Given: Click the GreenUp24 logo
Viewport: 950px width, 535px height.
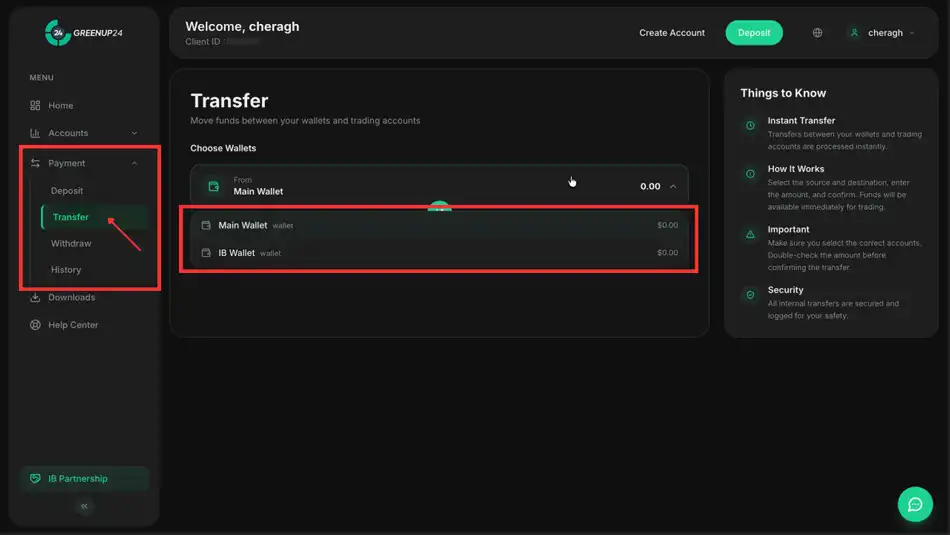Looking at the screenshot, I should [84, 33].
